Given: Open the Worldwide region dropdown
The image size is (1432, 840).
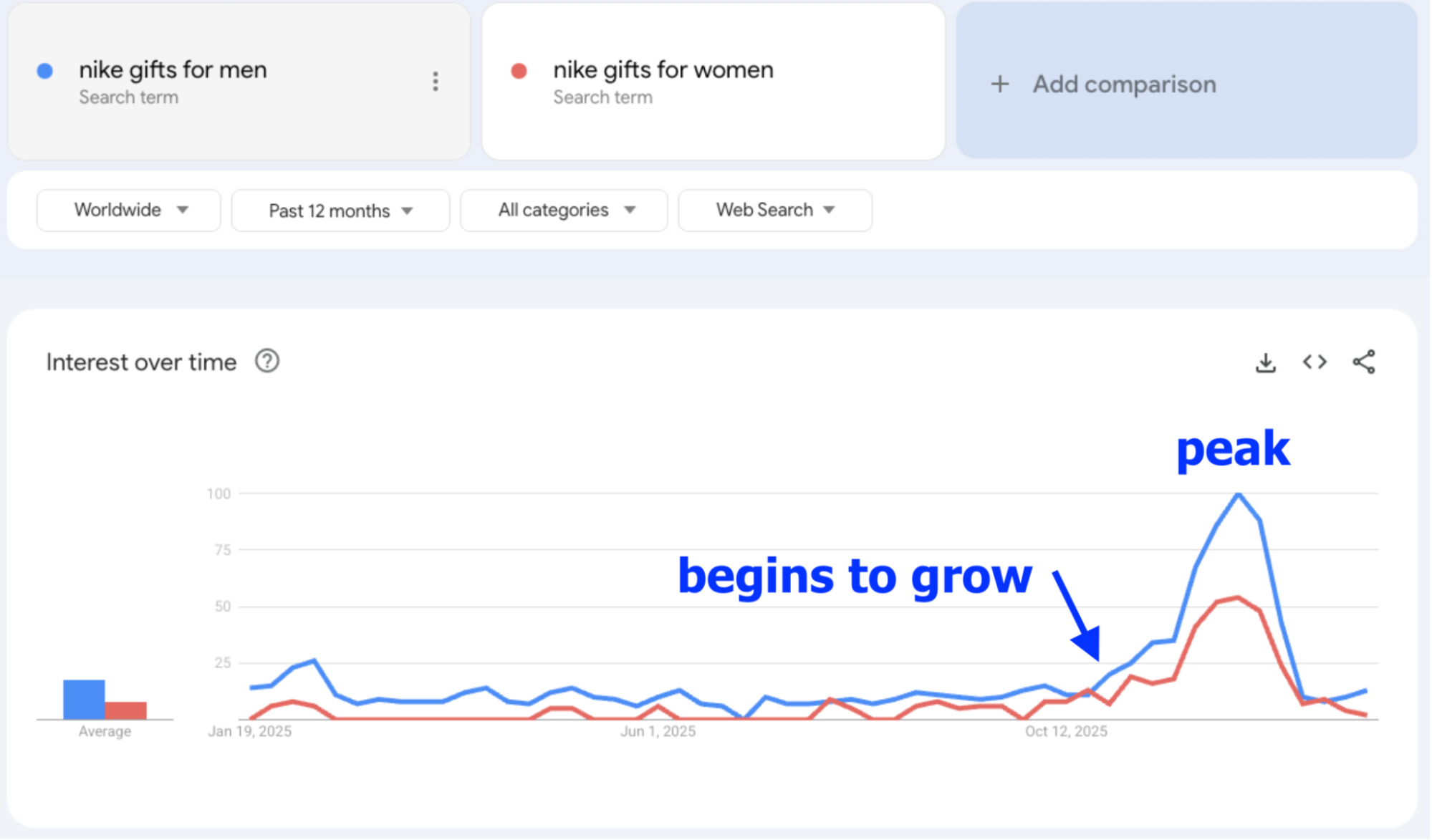Looking at the screenshot, I should (x=128, y=210).
